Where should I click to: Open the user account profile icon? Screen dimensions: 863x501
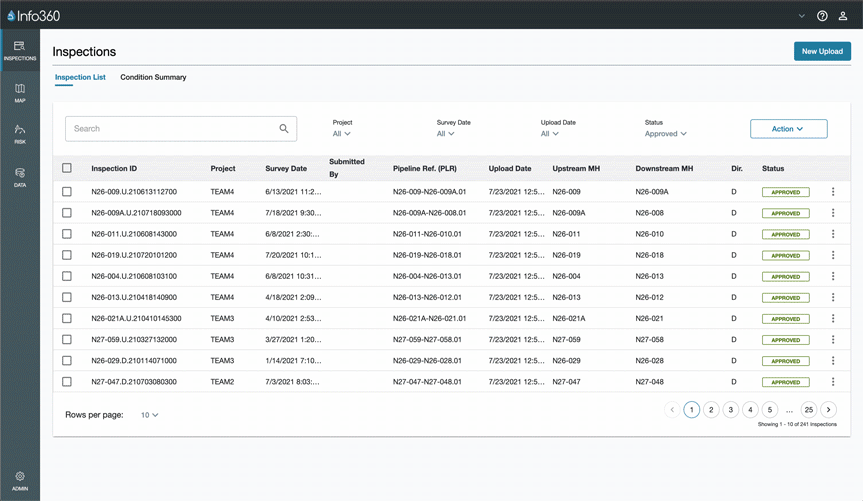pyautogui.click(x=843, y=16)
